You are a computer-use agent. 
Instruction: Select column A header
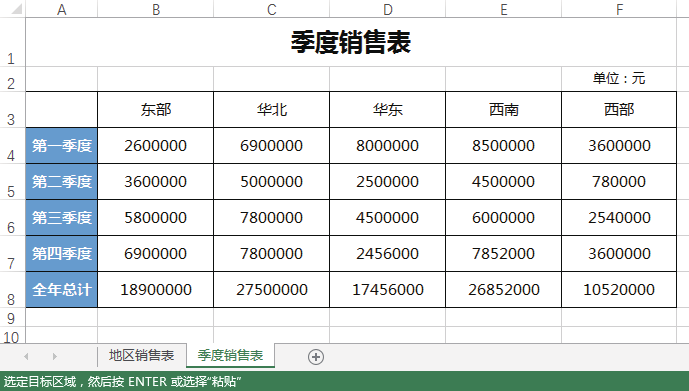(62, 9)
